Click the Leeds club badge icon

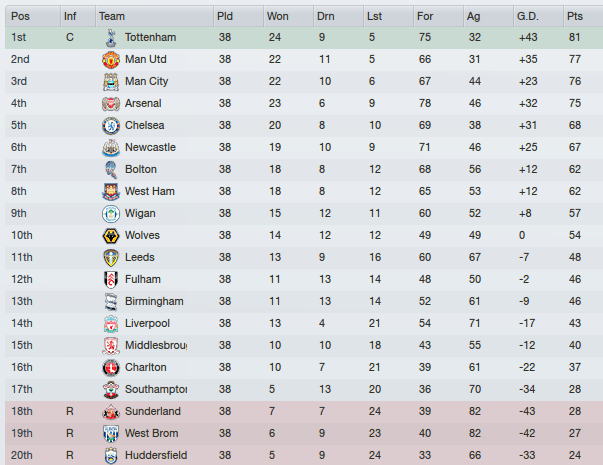(x=110, y=258)
